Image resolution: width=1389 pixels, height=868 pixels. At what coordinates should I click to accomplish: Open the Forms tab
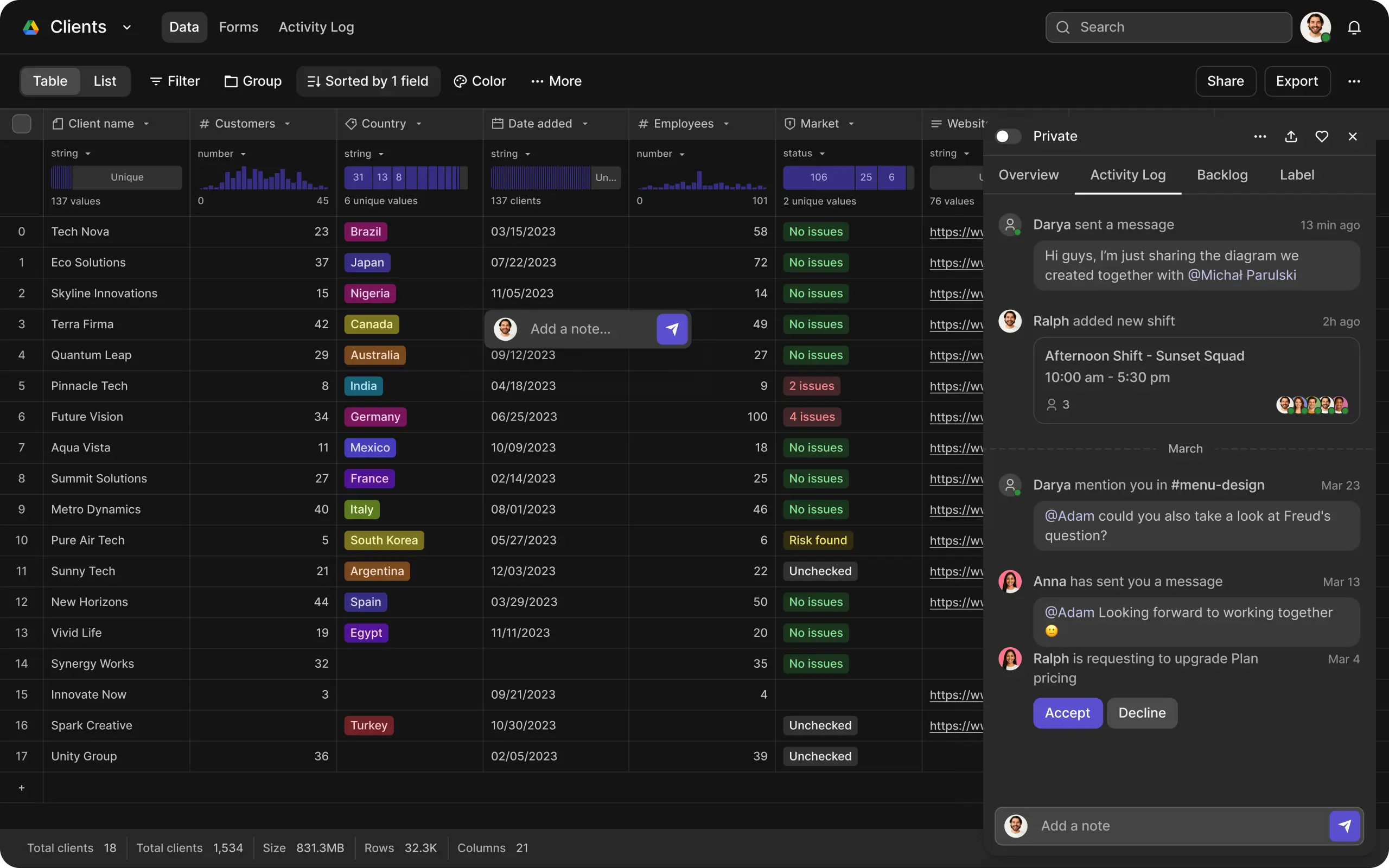[238, 28]
